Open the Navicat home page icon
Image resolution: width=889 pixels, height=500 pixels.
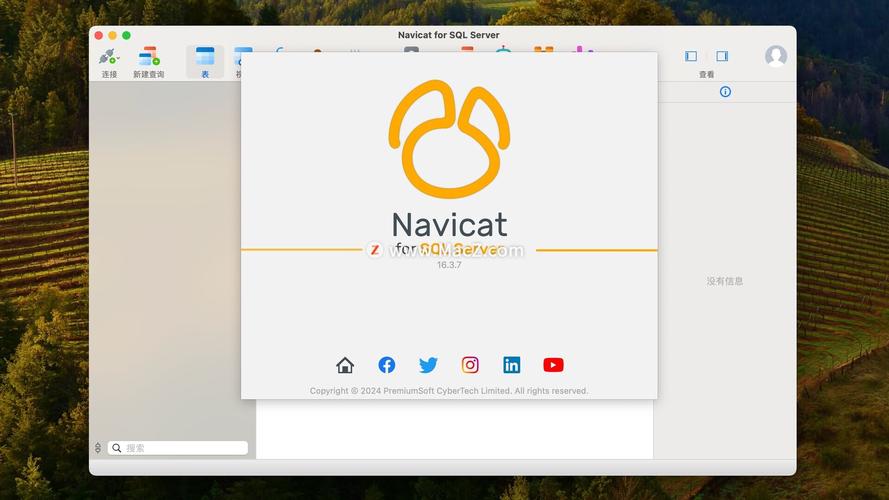click(345, 365)
